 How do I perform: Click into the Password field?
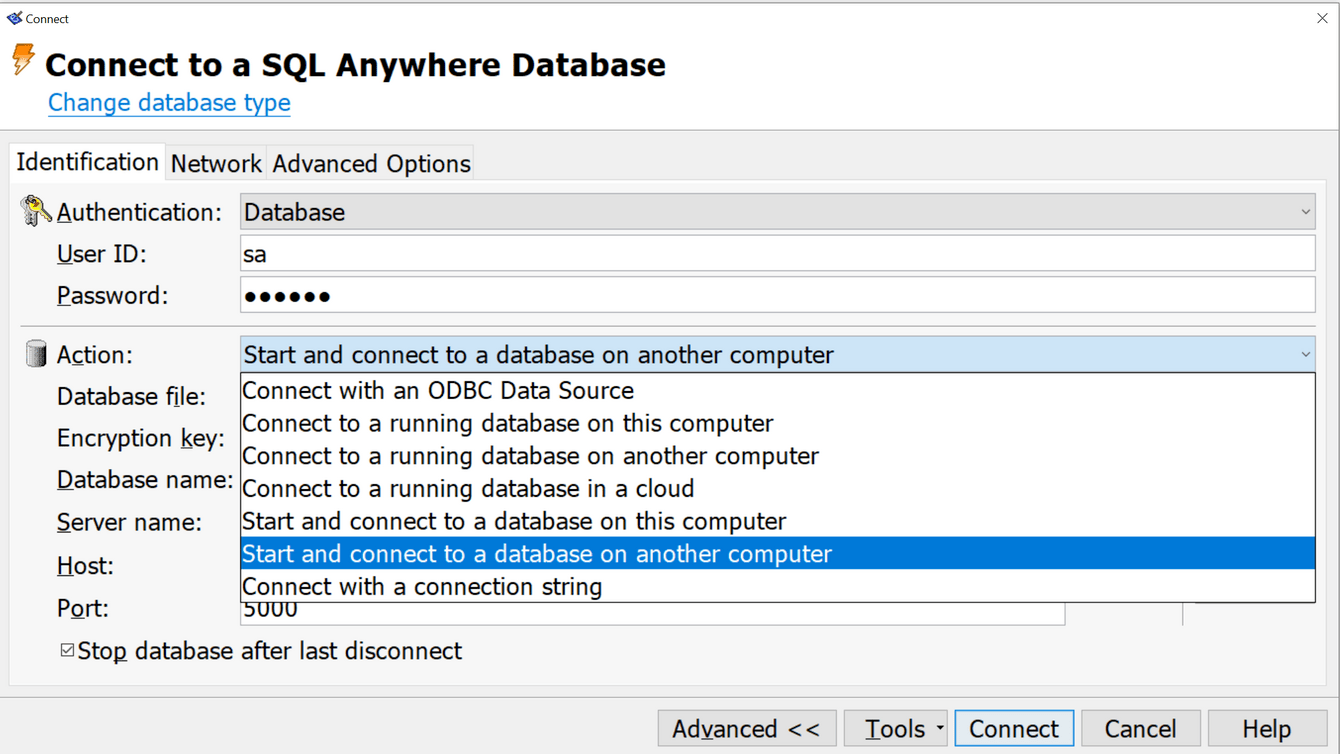778,296
